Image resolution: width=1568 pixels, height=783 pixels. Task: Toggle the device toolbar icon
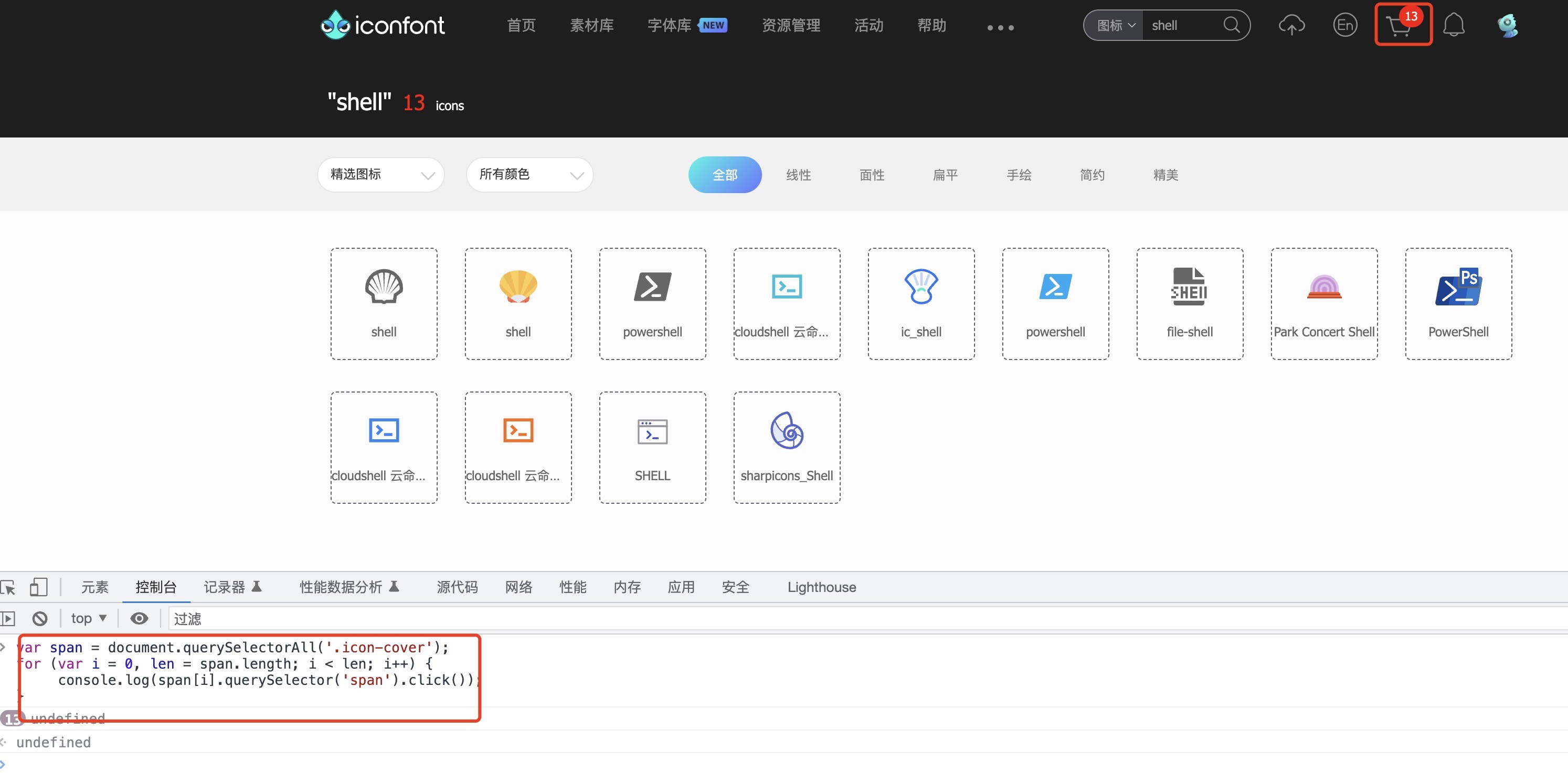tap(38, 587)
